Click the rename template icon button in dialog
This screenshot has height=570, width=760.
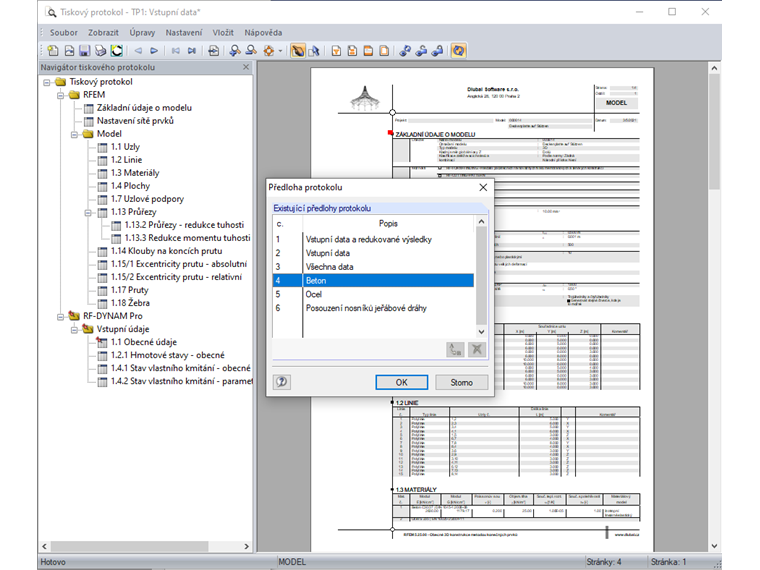tap(455, 349)
